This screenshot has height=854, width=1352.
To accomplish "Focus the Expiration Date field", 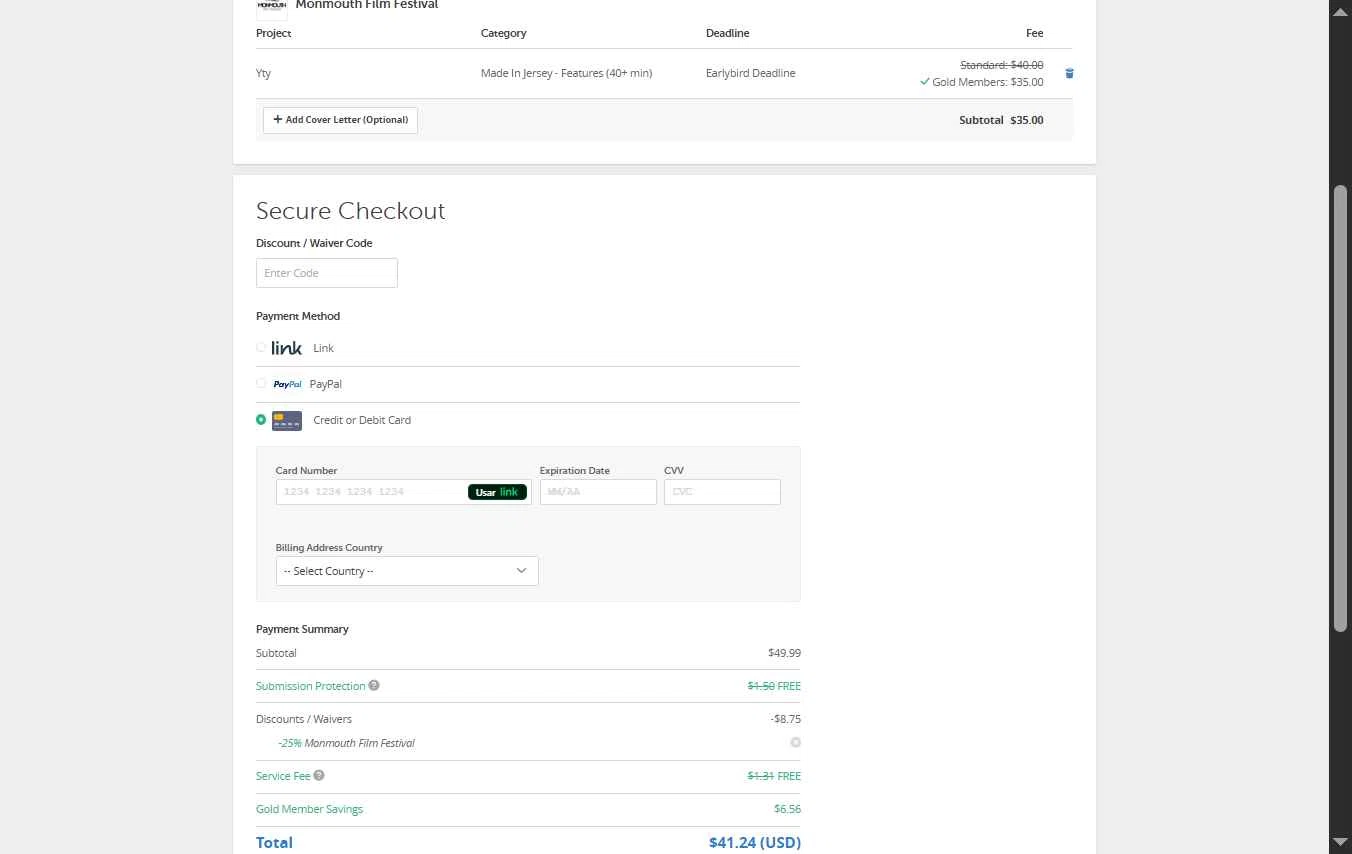I will [598, 492].
